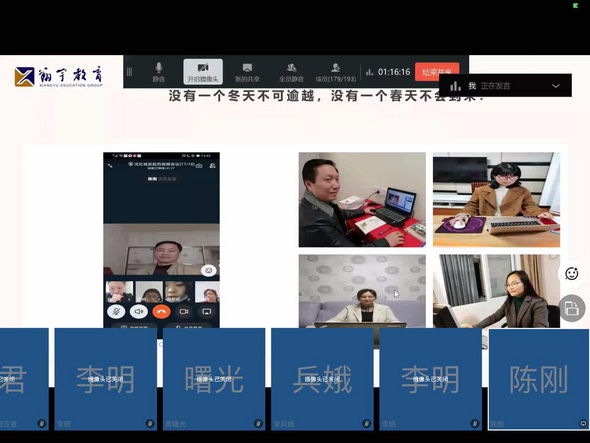
Task: Start a new share with 新的共享
Action: [247, 72]
